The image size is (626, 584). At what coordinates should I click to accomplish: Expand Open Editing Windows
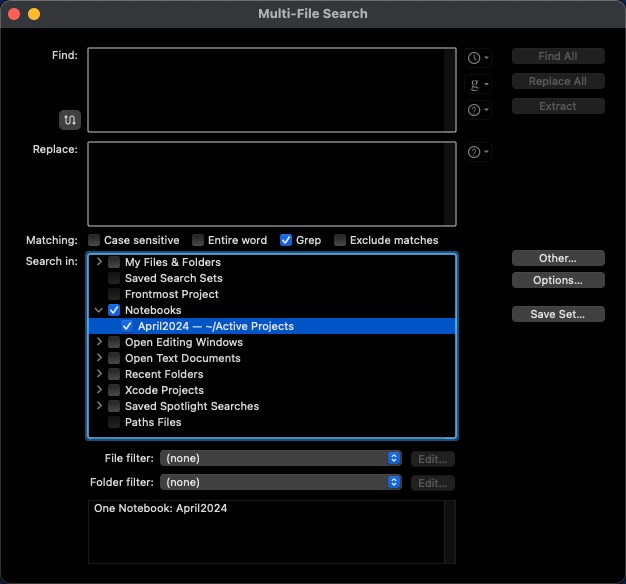pos(99,342)
